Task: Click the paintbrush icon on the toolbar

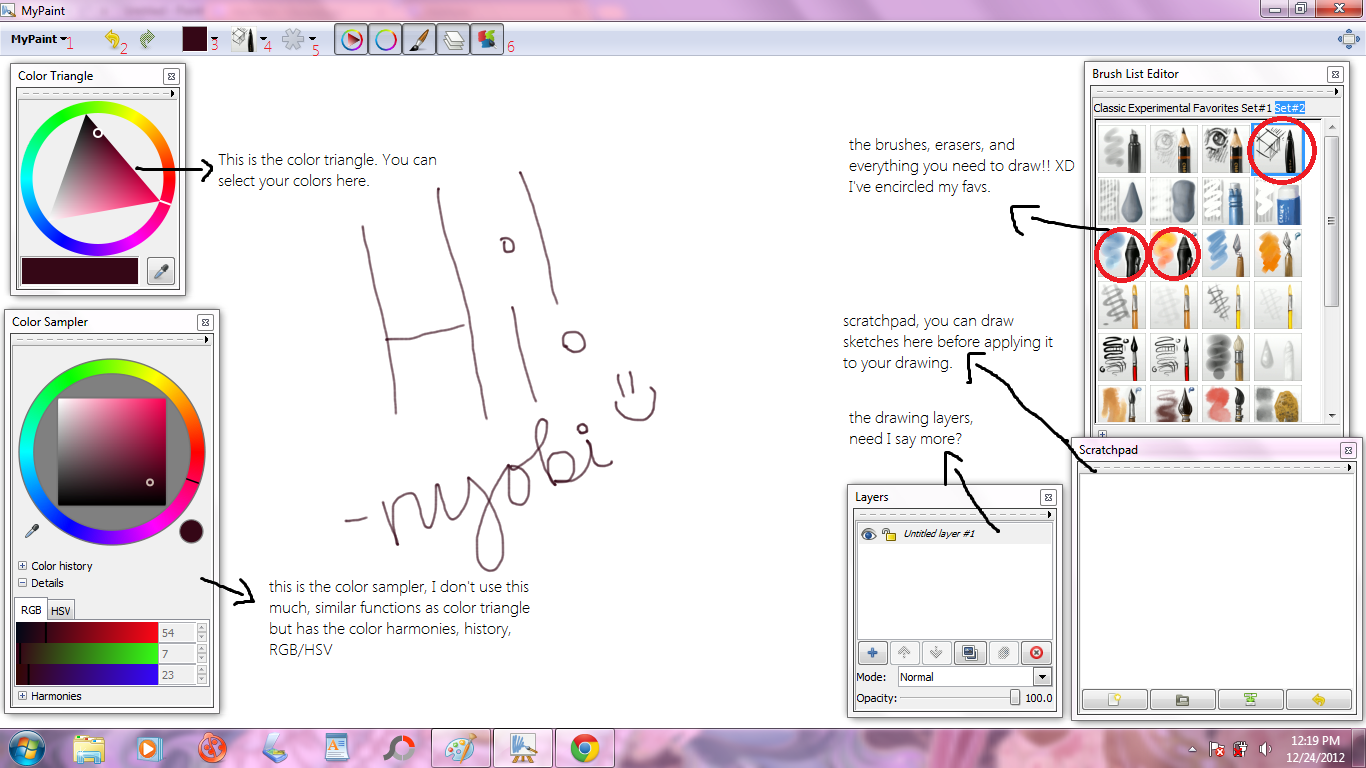Action: (419, 40)
